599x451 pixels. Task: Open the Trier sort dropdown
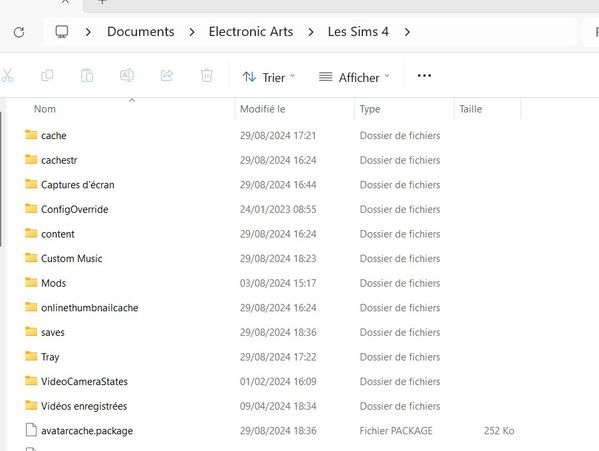[269, 78]
